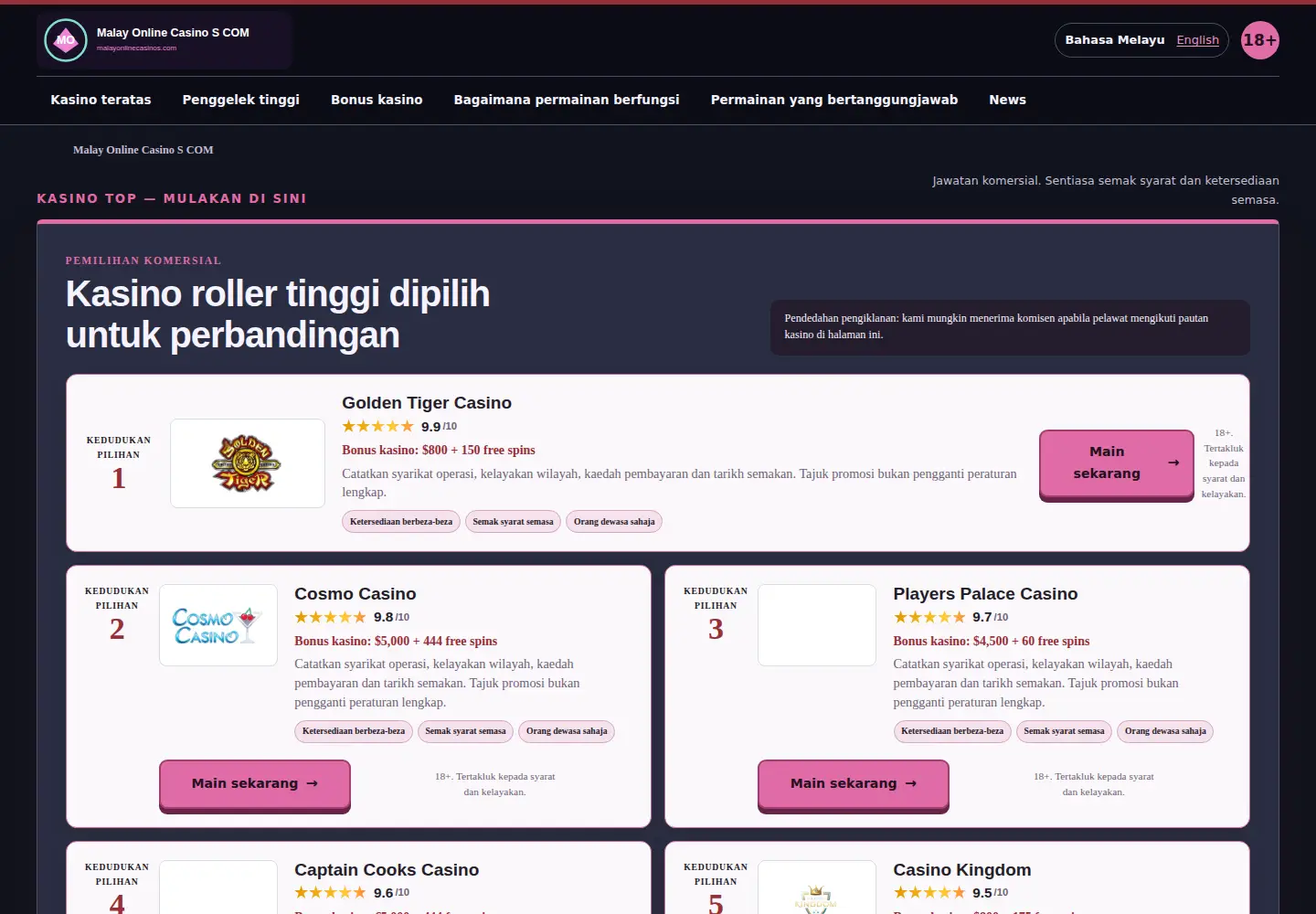The width and height of the screenshot is (1316, 914).
Task: Click the MO site logo icon
Action: coord(66,40)
